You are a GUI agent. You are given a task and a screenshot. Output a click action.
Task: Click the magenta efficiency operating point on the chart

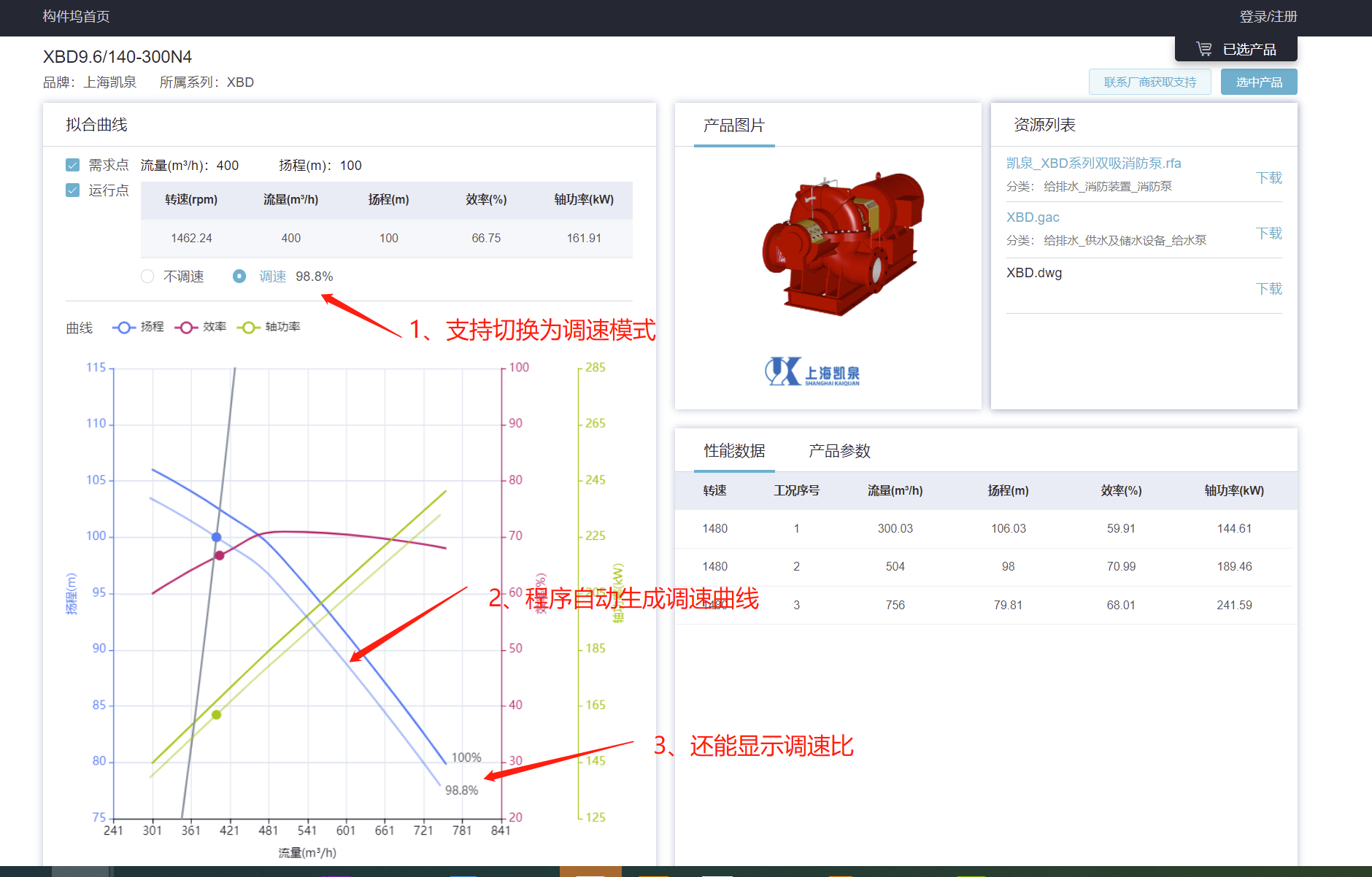click(219, 555)
